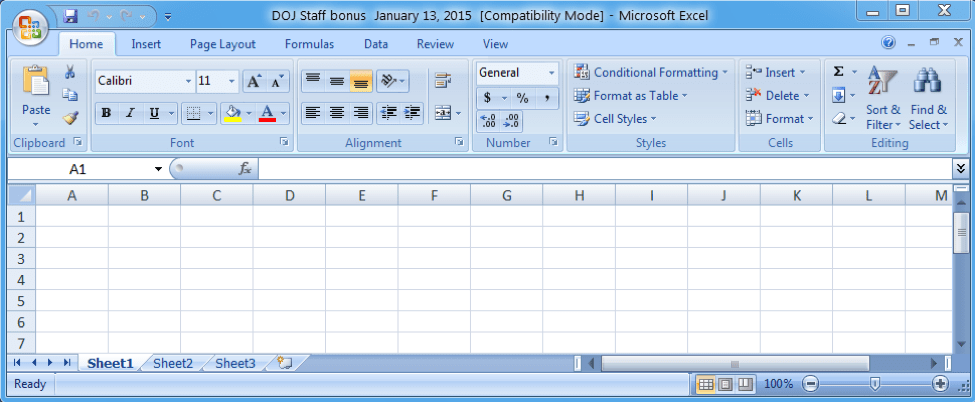The image size is (975, 402).
Task: Open the font size dropdown
Action: pos(232,82)
